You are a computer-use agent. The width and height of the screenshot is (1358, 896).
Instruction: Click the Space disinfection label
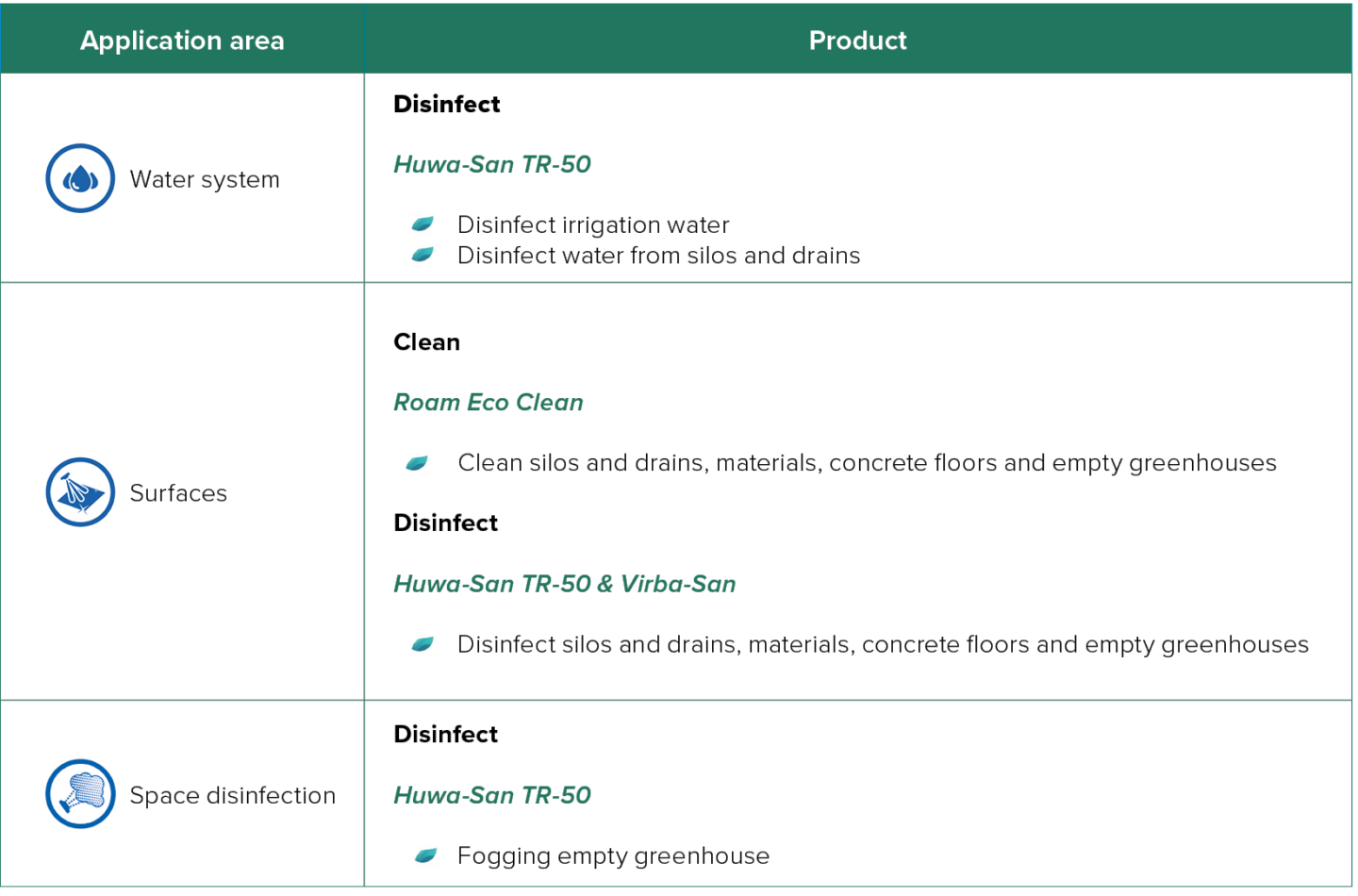click(x=233, y=795)
